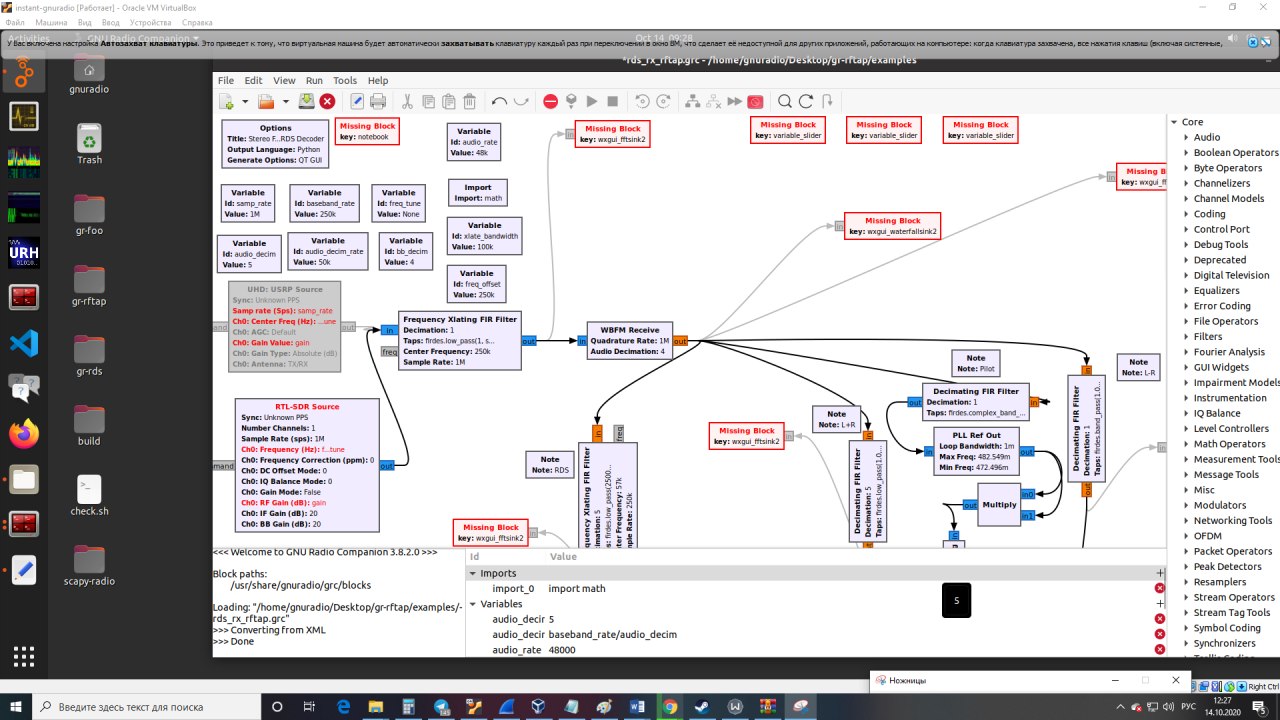Viewport: 1280px width, 720px height.
Task: Find blocks with the magnifier icon
Action: point(784,101)
